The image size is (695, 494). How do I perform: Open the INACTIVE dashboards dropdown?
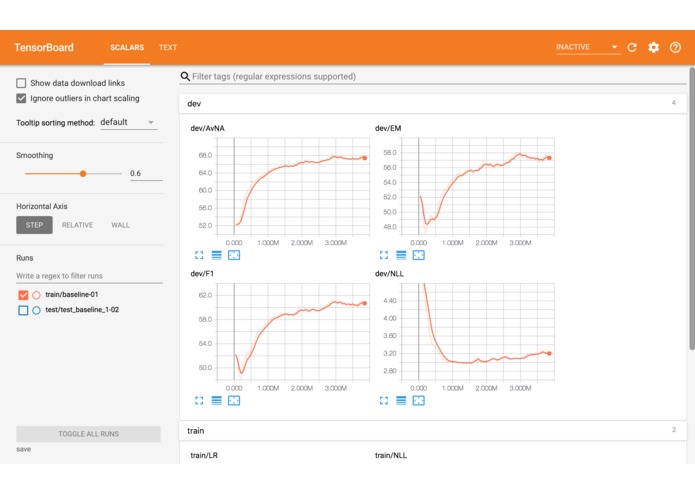[587, 47]
